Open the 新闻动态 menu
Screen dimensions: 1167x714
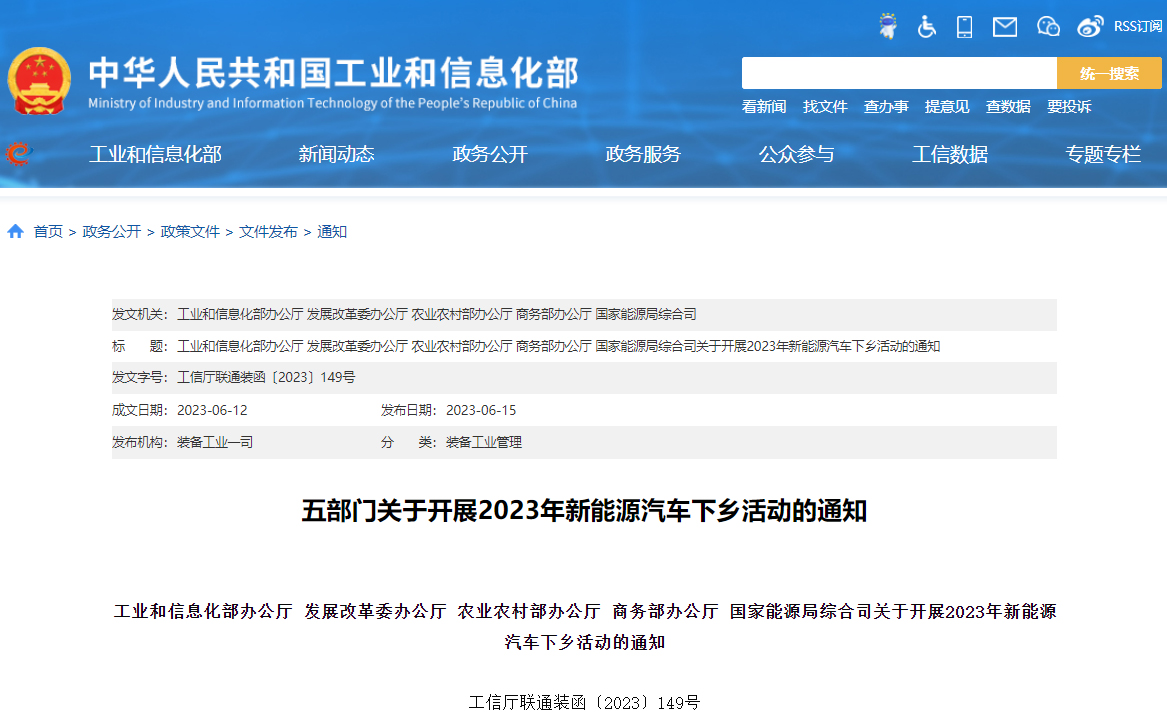click(x=336, y=154)
